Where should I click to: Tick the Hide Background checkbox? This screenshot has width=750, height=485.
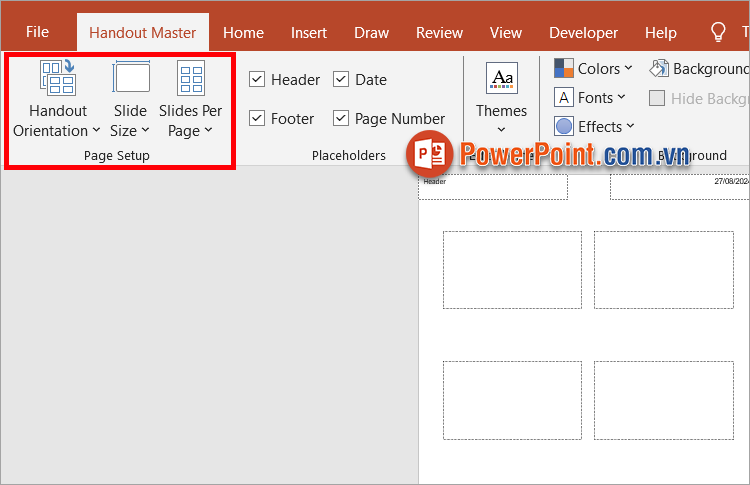(657, 98)
